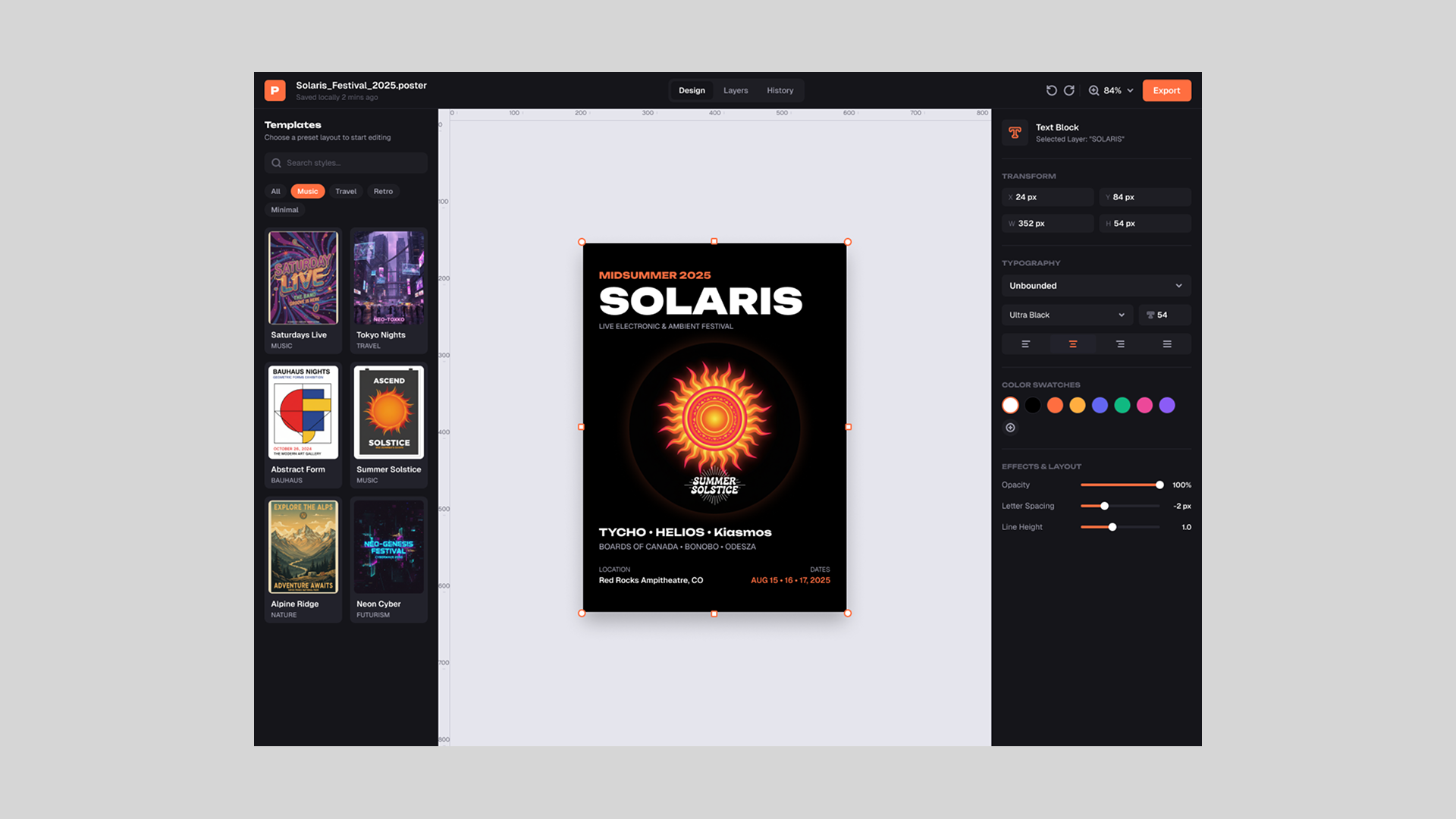Open the 84% zoom level dropdown
Screen dimensions: 1456x819
point(1119,90)
